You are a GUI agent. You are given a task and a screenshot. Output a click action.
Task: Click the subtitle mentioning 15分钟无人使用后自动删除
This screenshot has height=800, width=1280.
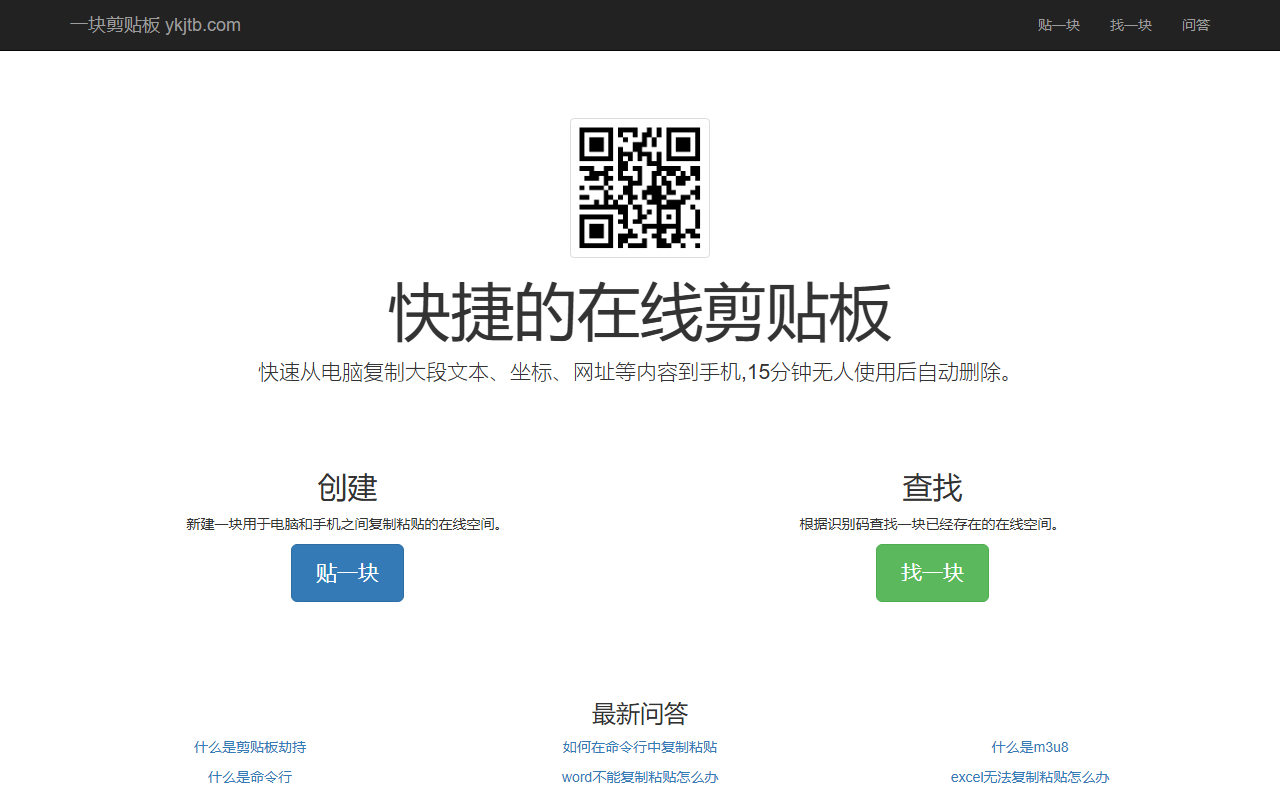coord(640,373)
